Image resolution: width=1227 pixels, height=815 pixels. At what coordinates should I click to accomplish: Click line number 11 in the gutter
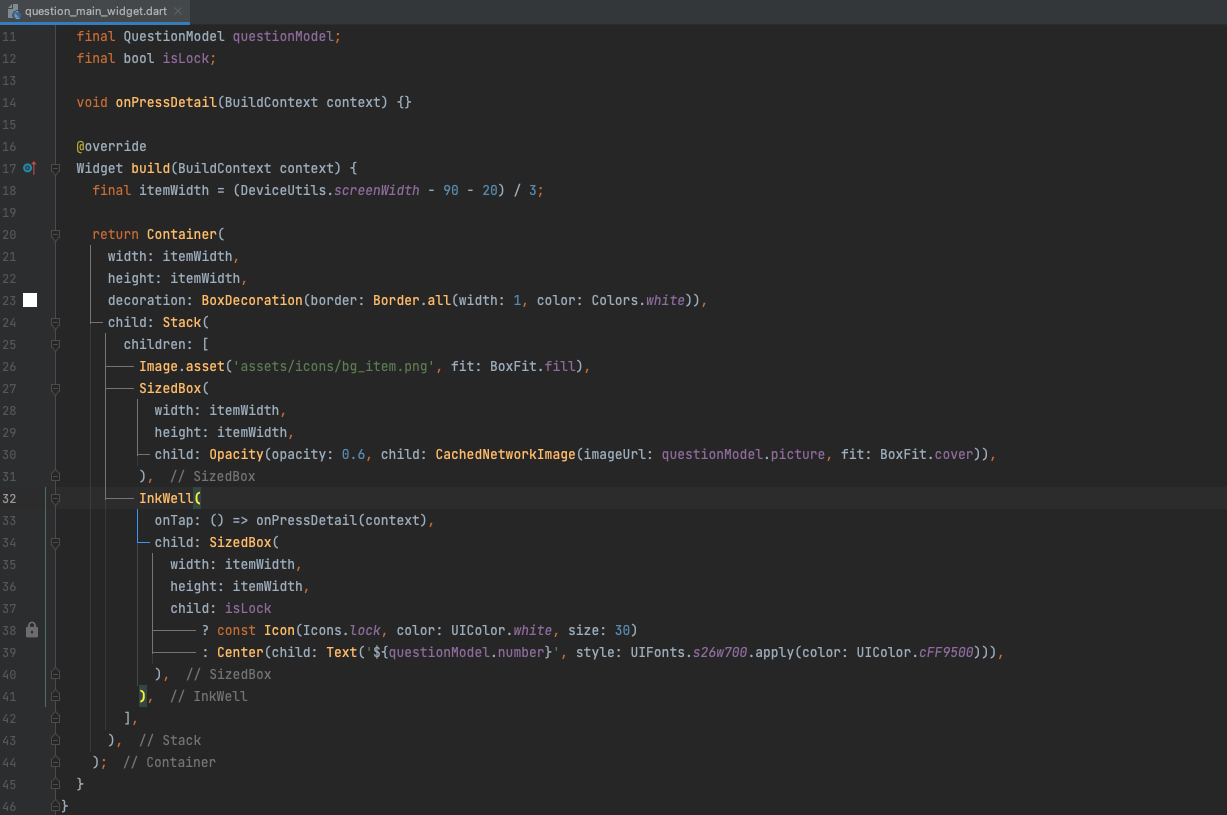tap(9, 36)
